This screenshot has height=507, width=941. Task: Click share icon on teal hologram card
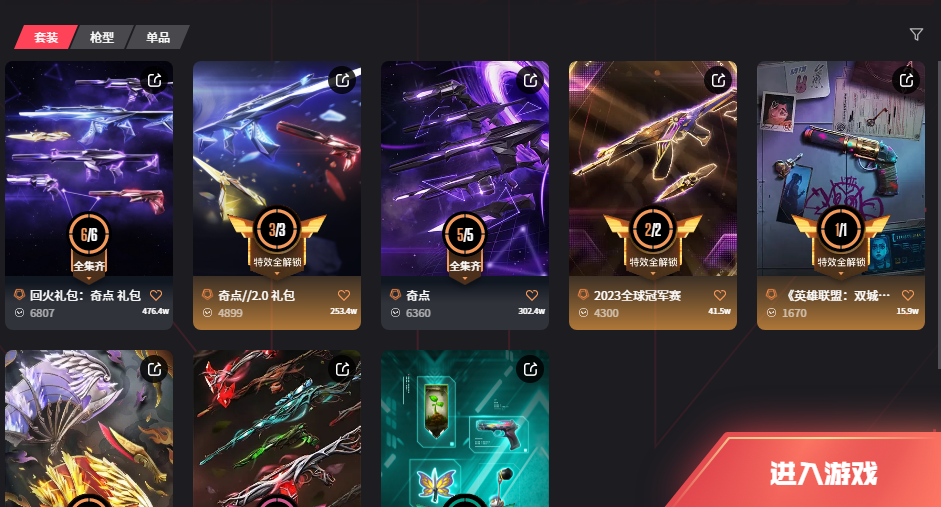pyautogui.click(x=531, y=369)
